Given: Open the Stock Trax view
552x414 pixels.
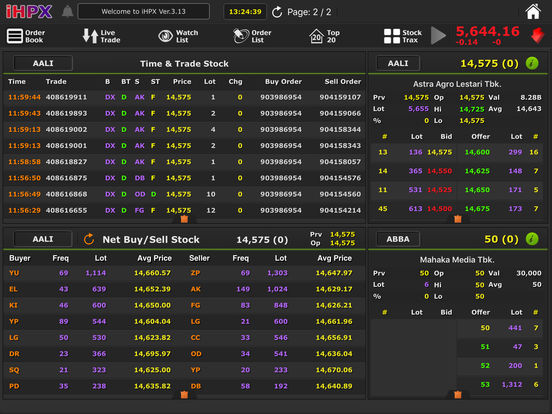Looking at the screenshot, I should coord(402,36).
